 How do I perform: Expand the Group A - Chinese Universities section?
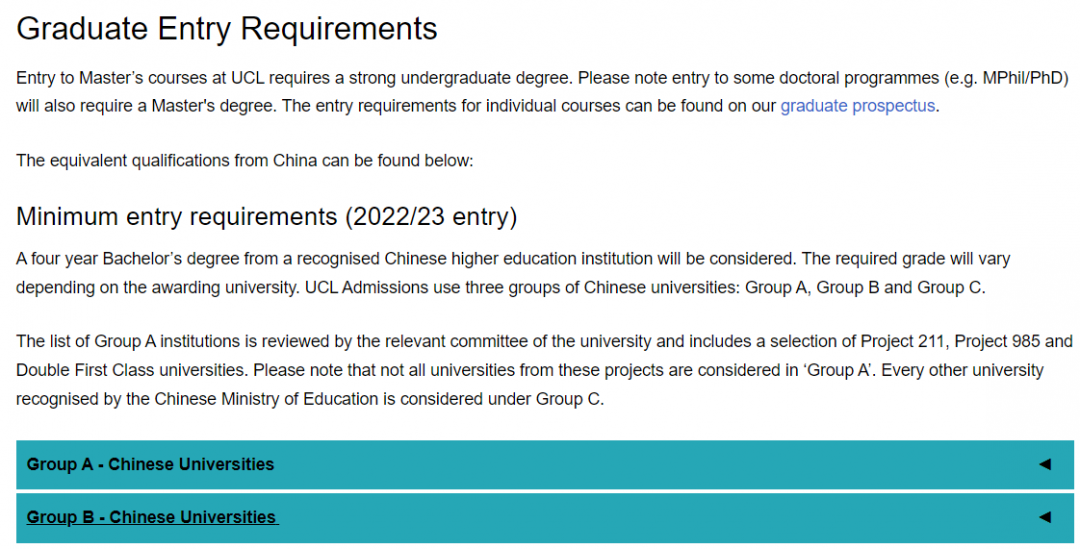[545, 464]
